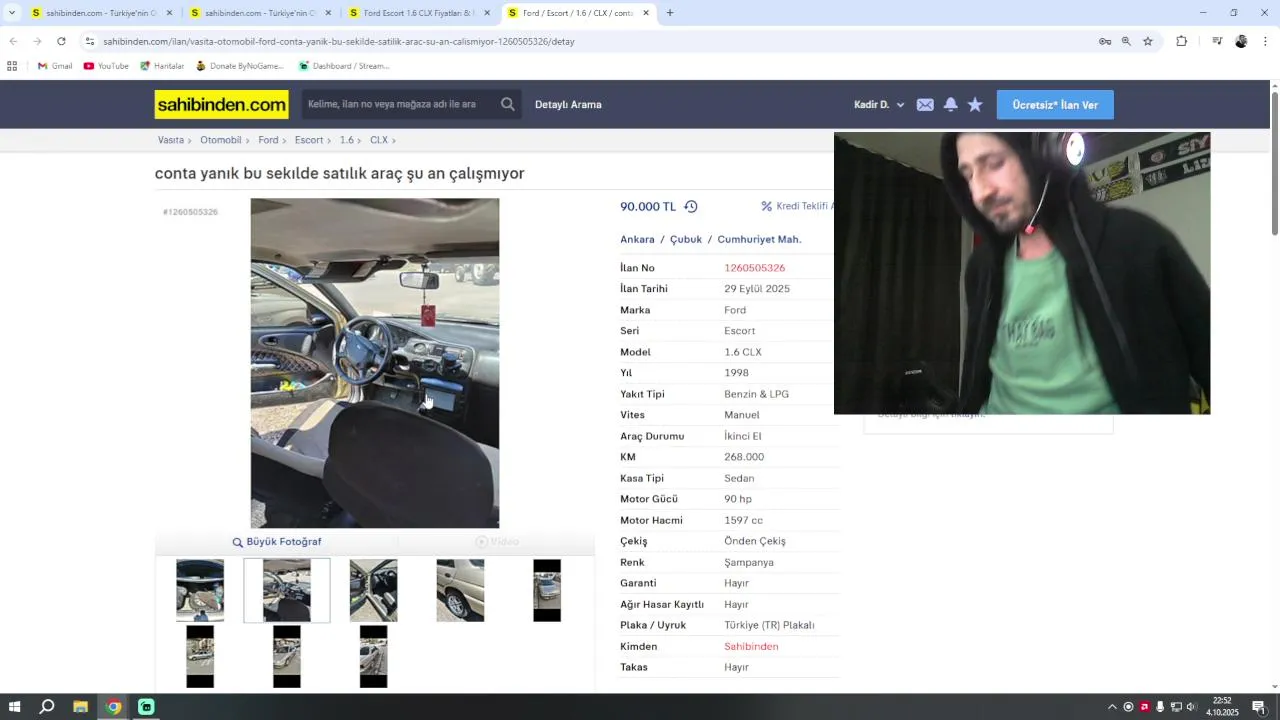Open File Explorer from the taskbar
Screen dimensions: 1280x720
click(80, 707)
